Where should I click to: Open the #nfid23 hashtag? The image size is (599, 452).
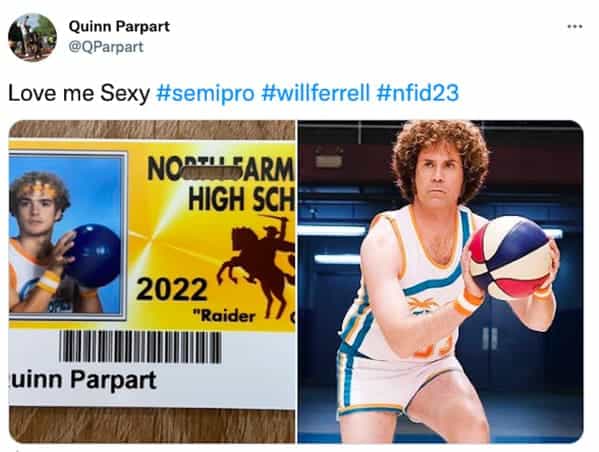418,93
